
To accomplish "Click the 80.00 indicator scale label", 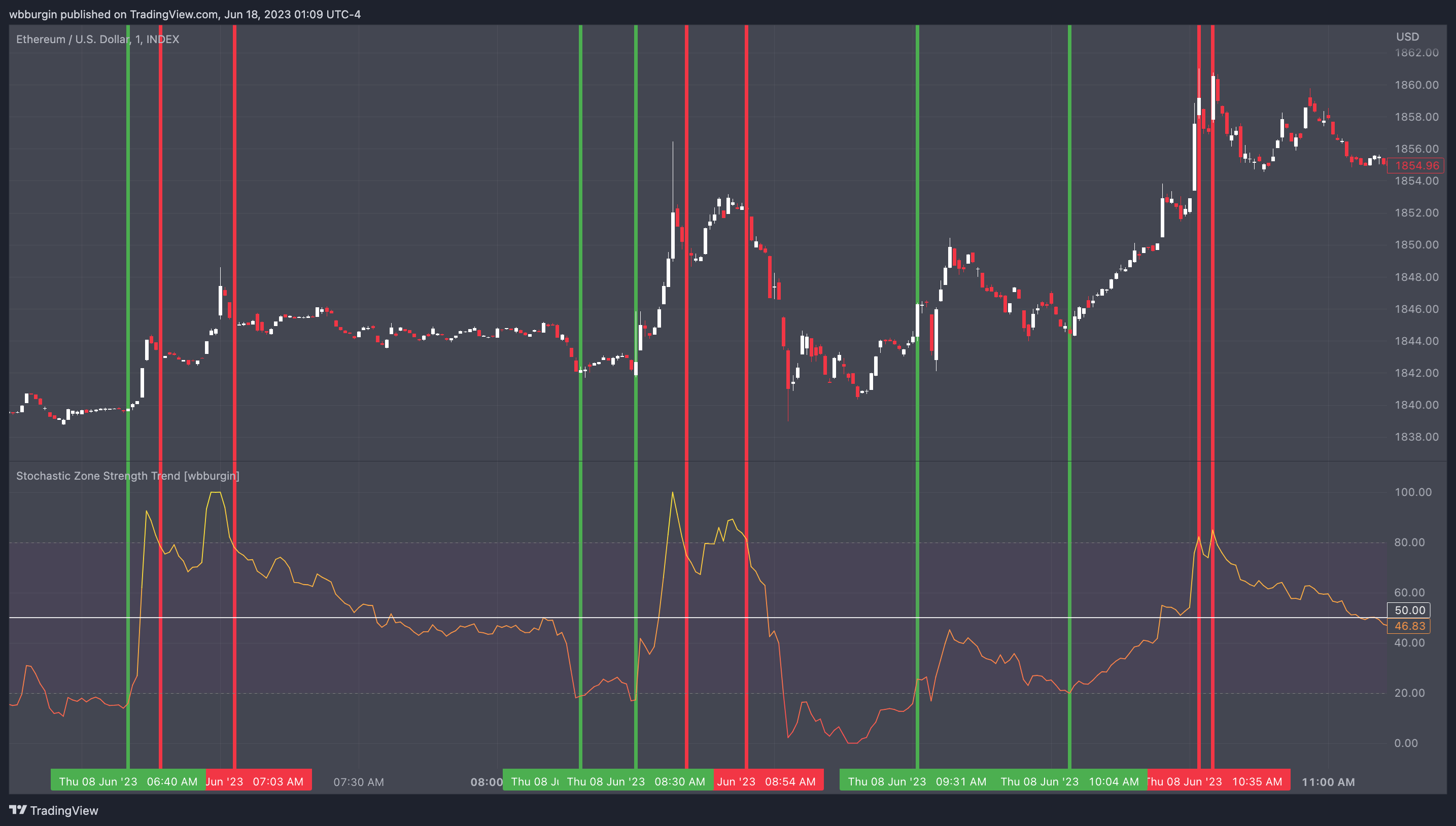I will pyautogui.click(x=1409, y=543).
